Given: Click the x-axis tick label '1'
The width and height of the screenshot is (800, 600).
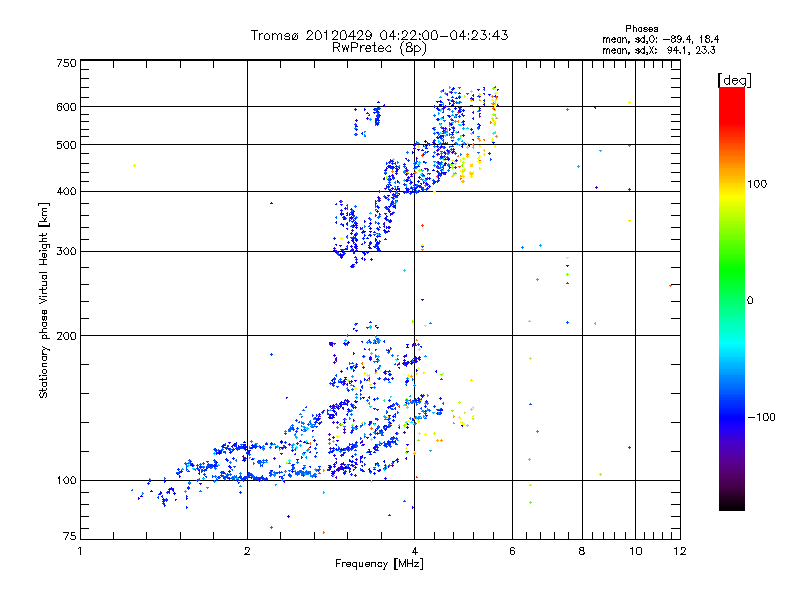Looking at the screenshot, I should click(80, 551).
